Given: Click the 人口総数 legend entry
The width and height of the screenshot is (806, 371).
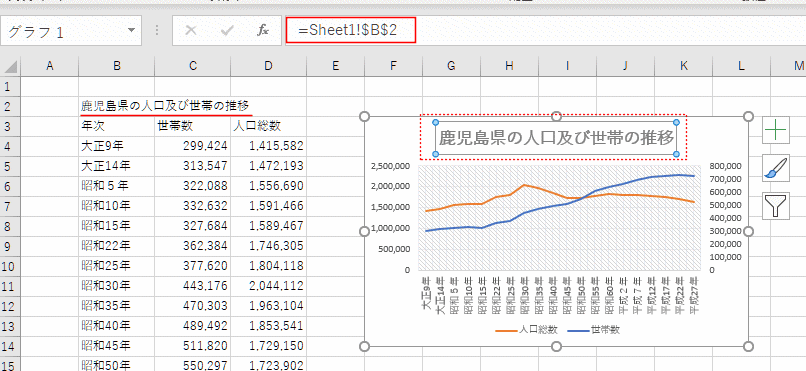Looking at the screenshot, I should click(527, 329).
